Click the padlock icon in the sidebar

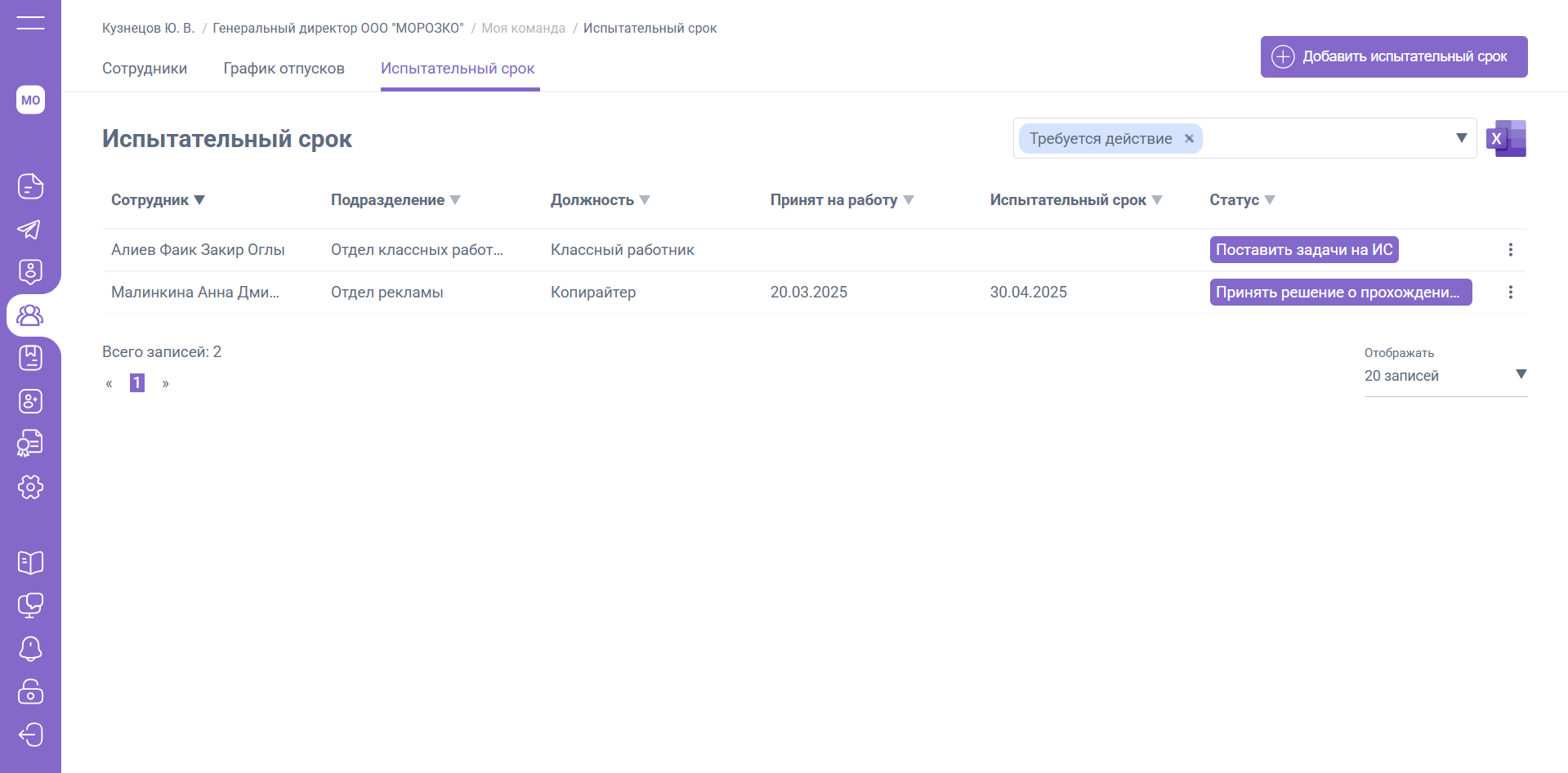(30, 692)
